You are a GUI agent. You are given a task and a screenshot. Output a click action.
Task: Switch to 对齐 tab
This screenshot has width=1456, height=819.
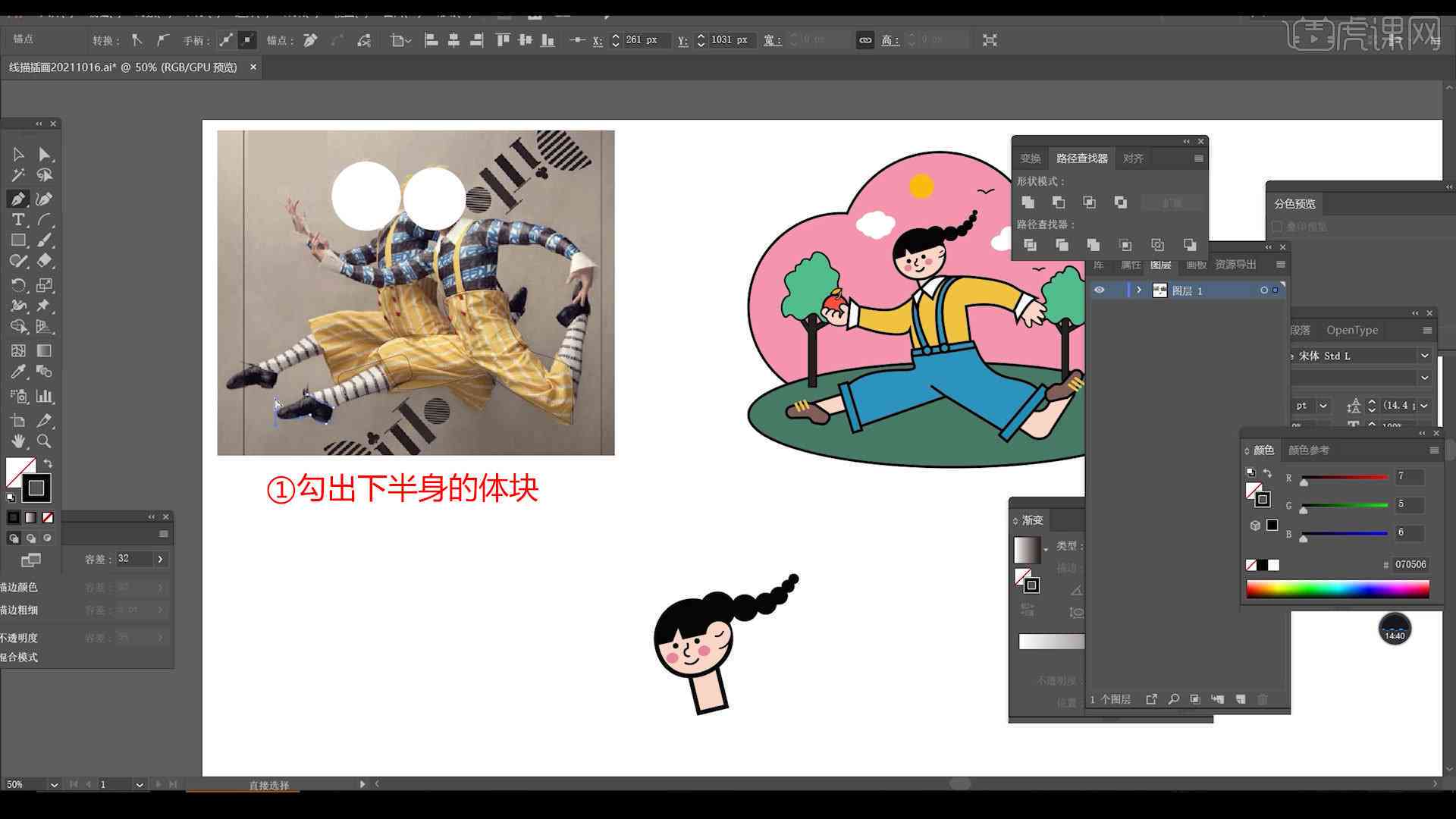[x=1133, y=158]
